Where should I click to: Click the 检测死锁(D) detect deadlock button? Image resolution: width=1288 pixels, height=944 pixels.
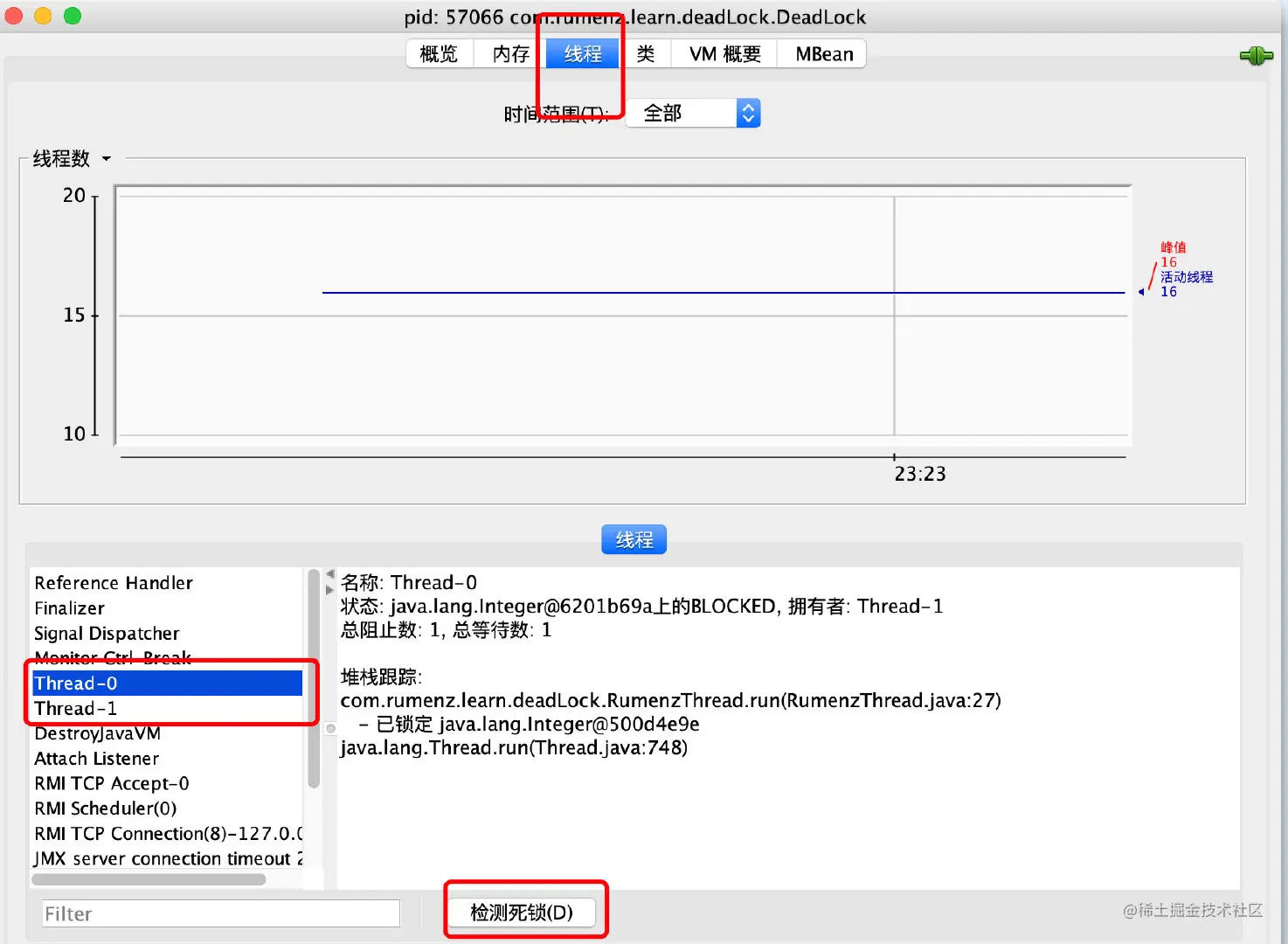522,913
